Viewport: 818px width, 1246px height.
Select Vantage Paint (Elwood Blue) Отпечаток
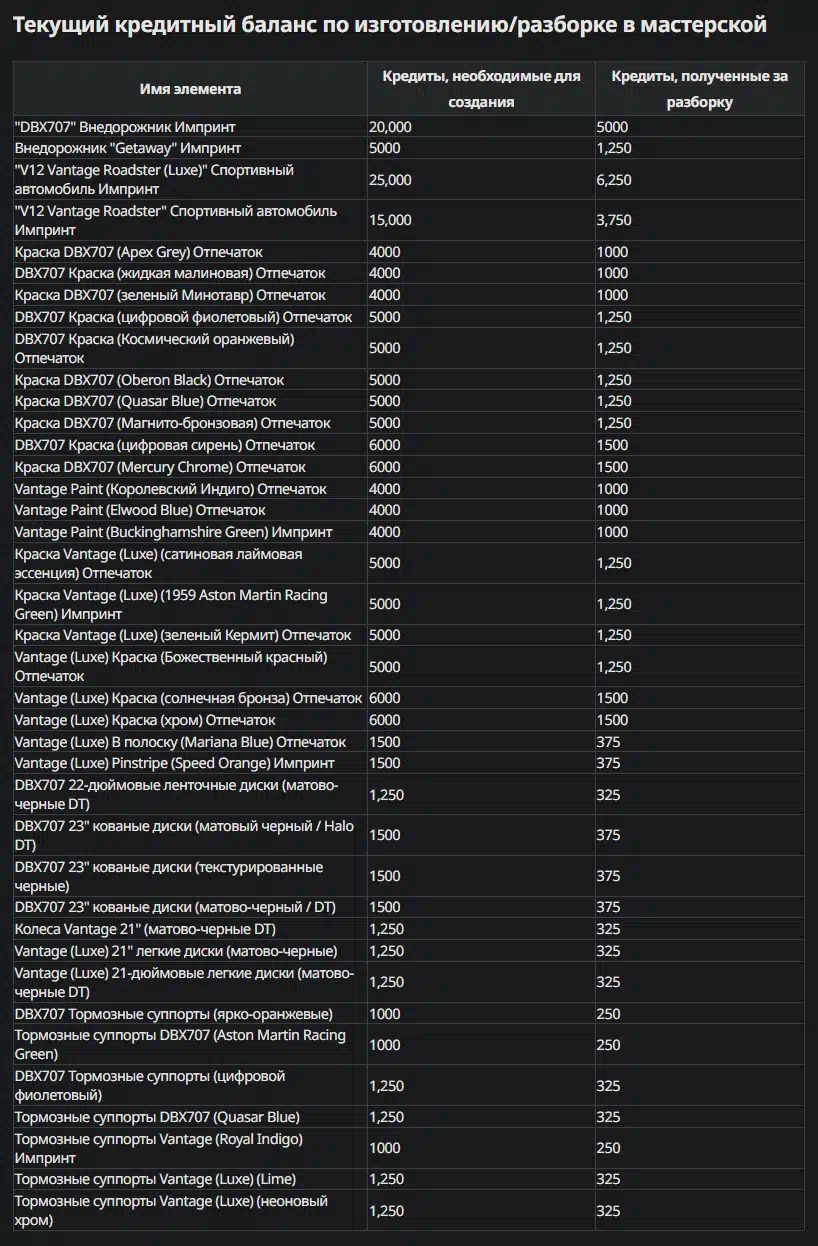(140, 510)
